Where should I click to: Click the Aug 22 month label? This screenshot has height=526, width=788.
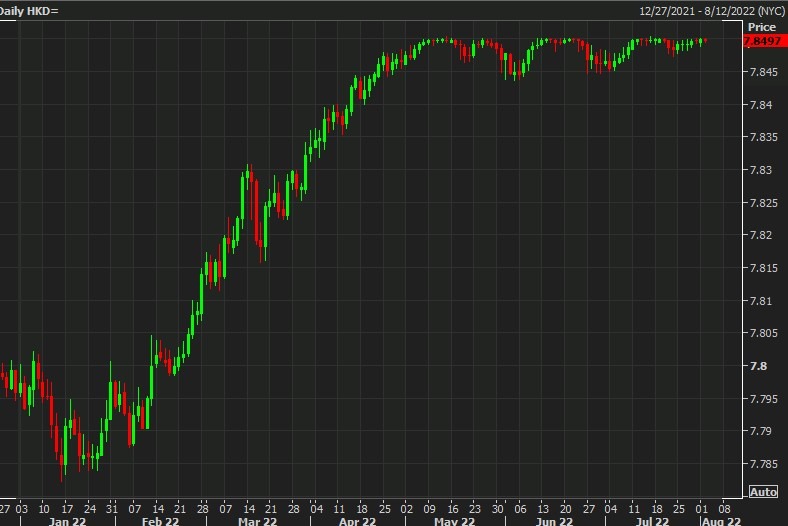coord(721,521)
